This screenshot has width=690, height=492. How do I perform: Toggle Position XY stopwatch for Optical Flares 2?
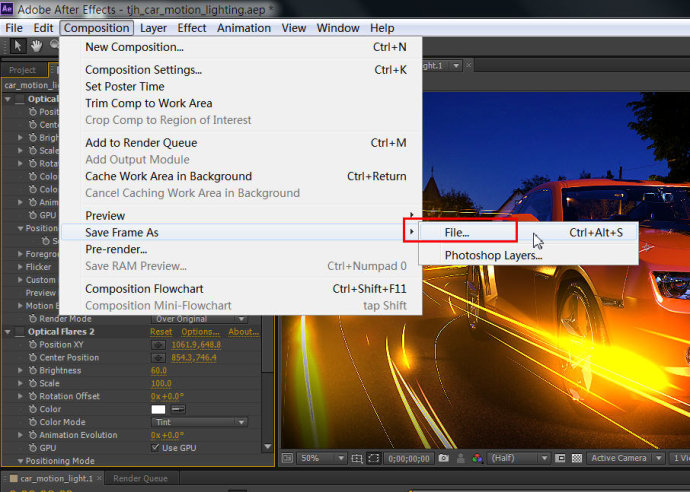[33, 345]
